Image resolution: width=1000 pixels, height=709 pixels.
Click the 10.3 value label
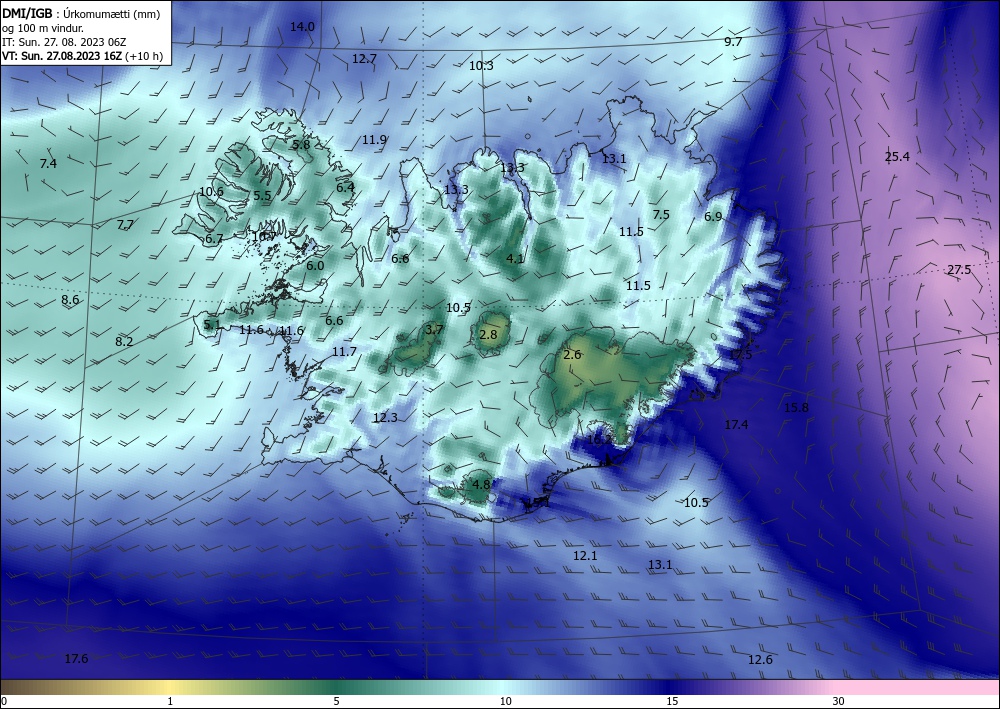tap(482, 66)
